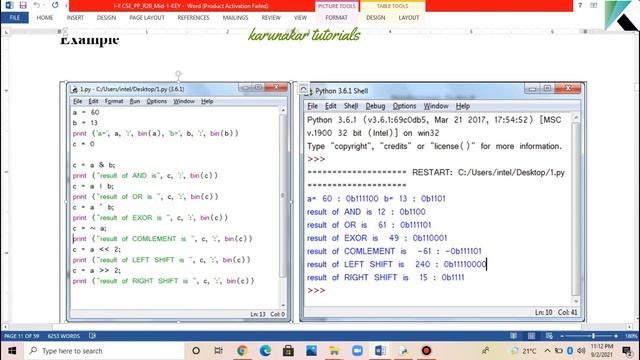Screen dimensions: 640x360
Task: Click the Window menu in the Python Shell window
Action: tap(436, 106)
